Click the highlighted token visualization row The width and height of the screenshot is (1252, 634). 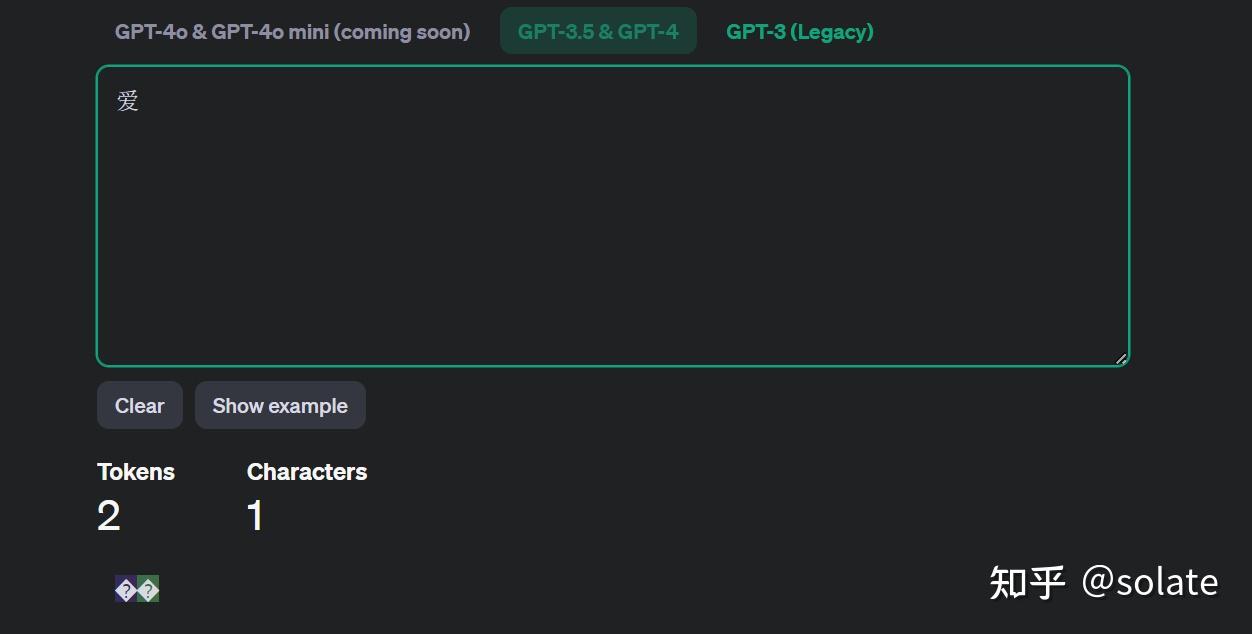click(x=136, y=589)
